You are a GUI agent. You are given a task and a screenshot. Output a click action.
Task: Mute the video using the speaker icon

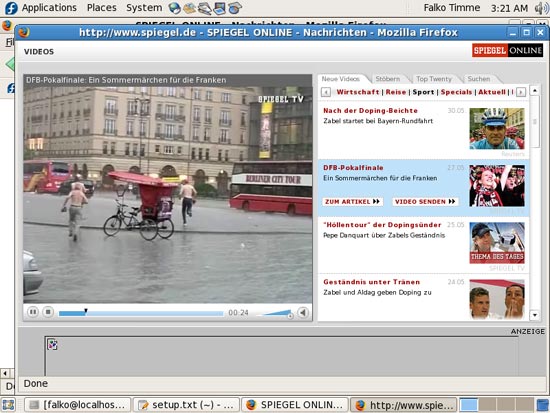[x=303, y=312]
